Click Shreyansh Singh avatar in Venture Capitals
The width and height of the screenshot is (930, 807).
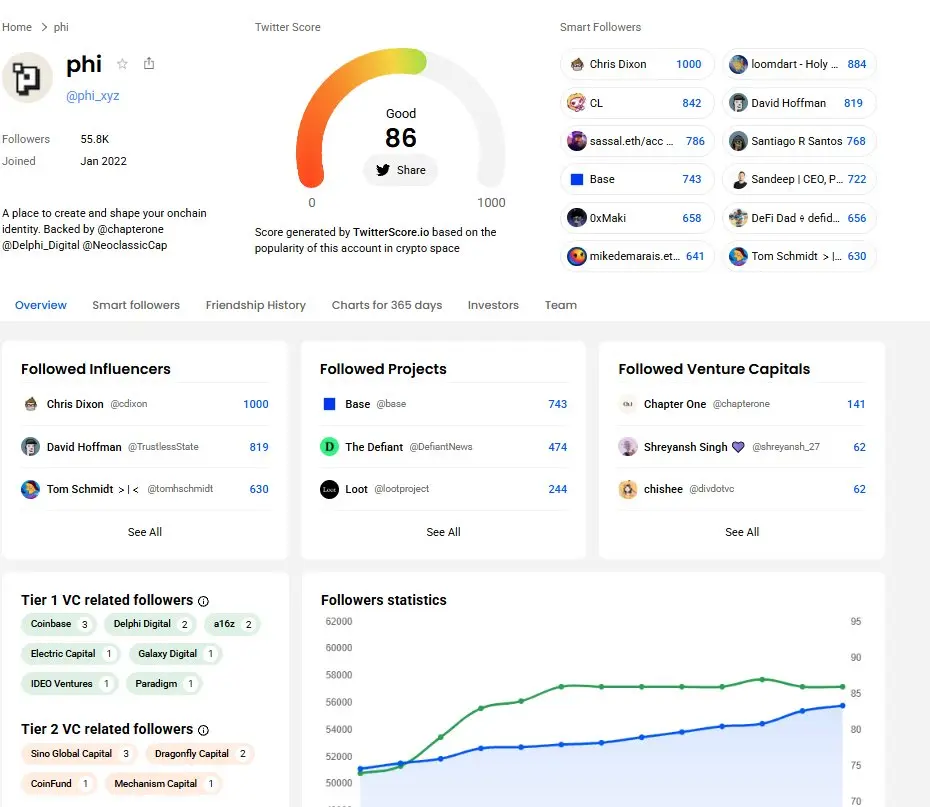coord(628,446)
